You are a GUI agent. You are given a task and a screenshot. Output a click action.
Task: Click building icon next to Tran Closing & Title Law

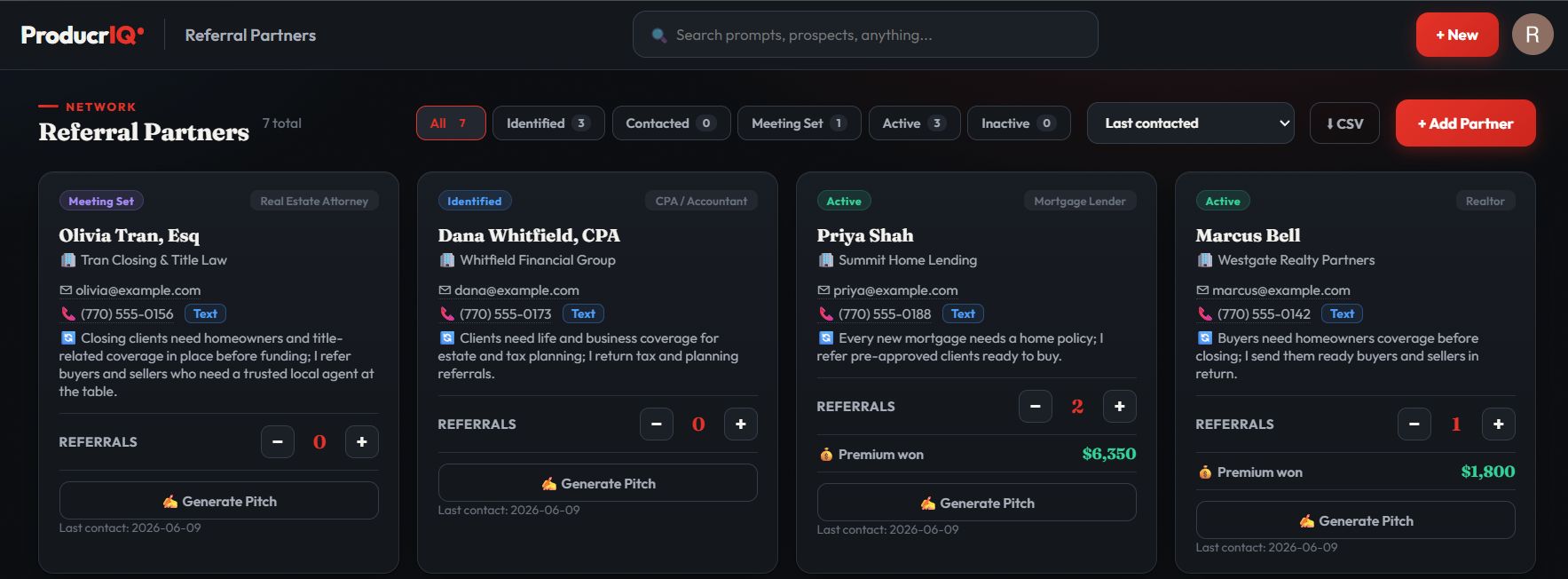tap(67, 260)
